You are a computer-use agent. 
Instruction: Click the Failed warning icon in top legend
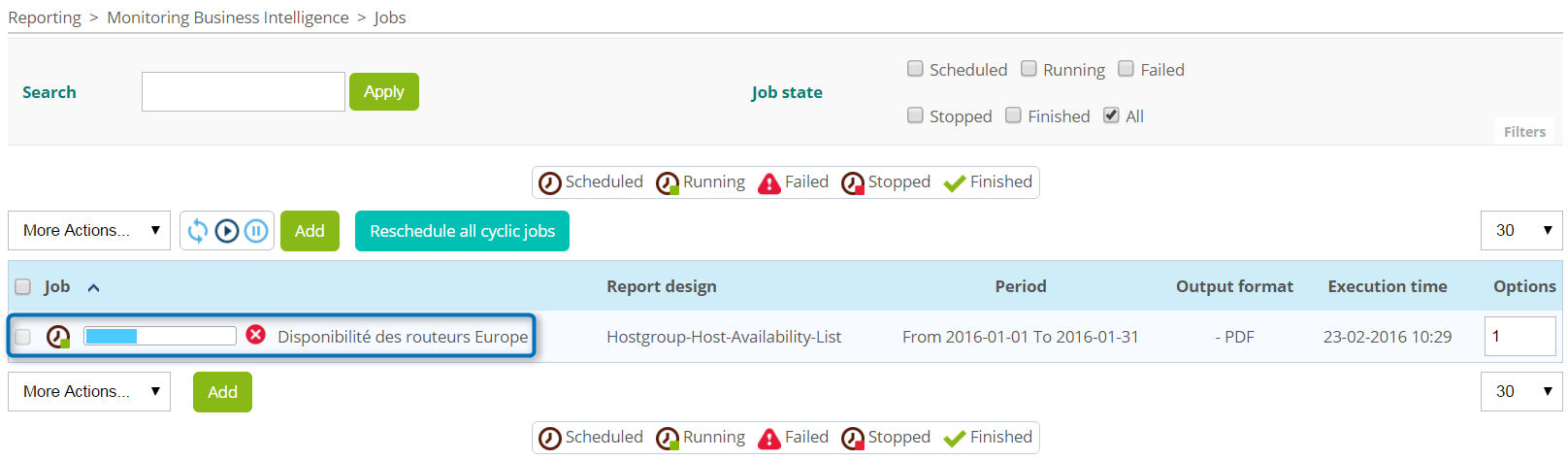[x=768, y=183]
